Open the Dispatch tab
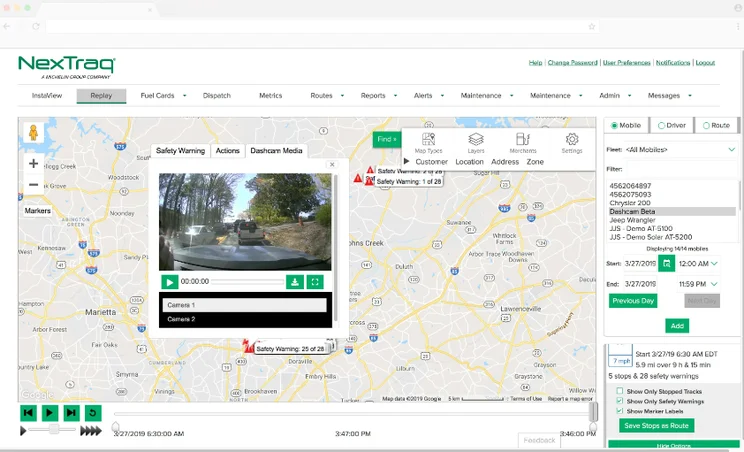 point(217,96)
